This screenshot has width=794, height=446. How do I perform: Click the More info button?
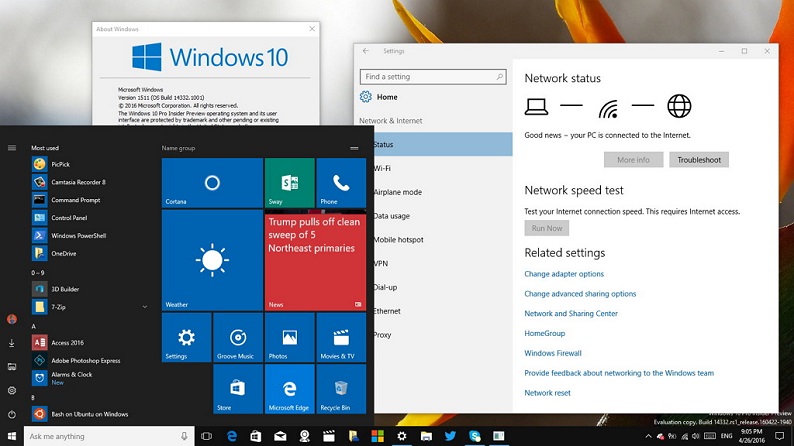click(633, 159)
